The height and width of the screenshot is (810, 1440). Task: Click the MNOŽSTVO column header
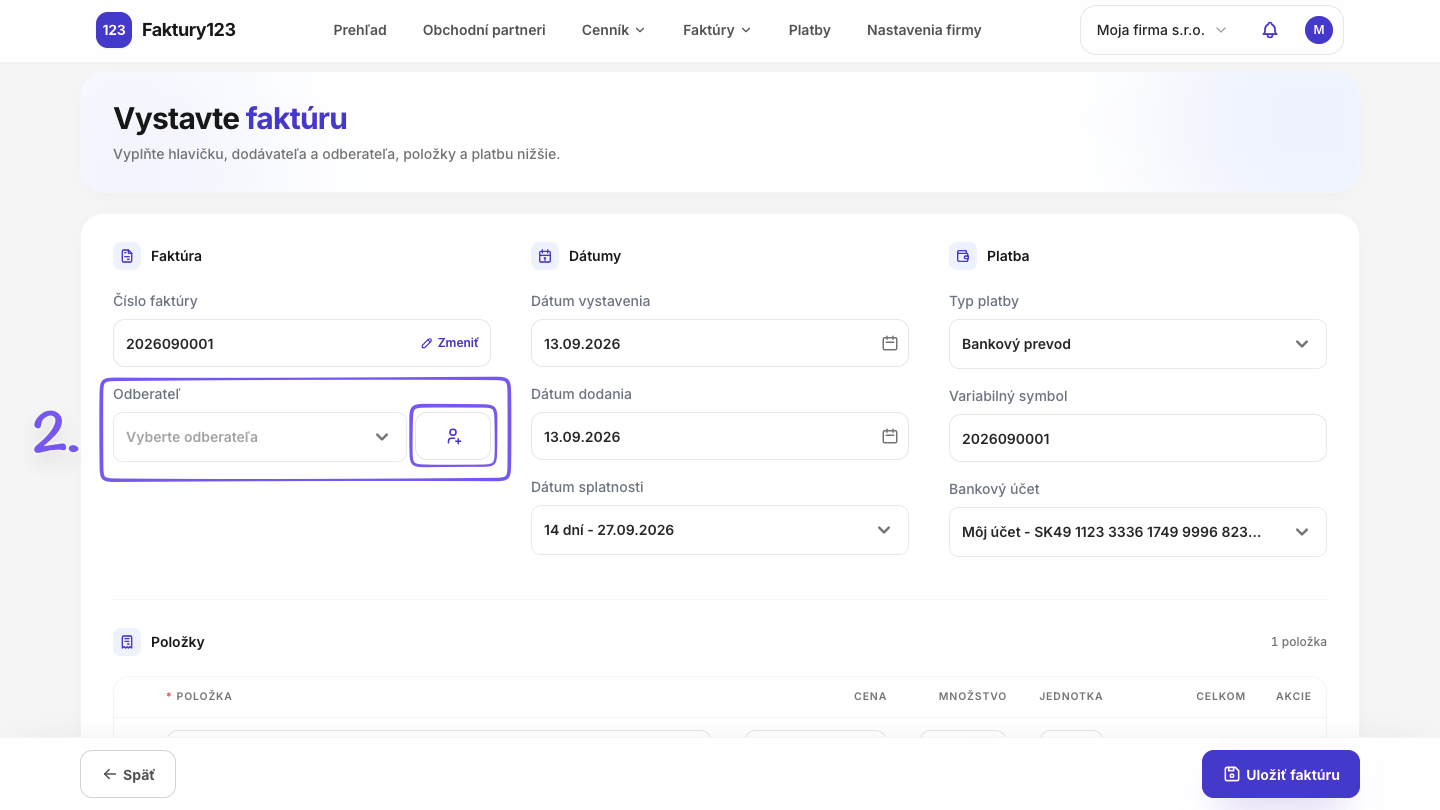pos(973,696)
